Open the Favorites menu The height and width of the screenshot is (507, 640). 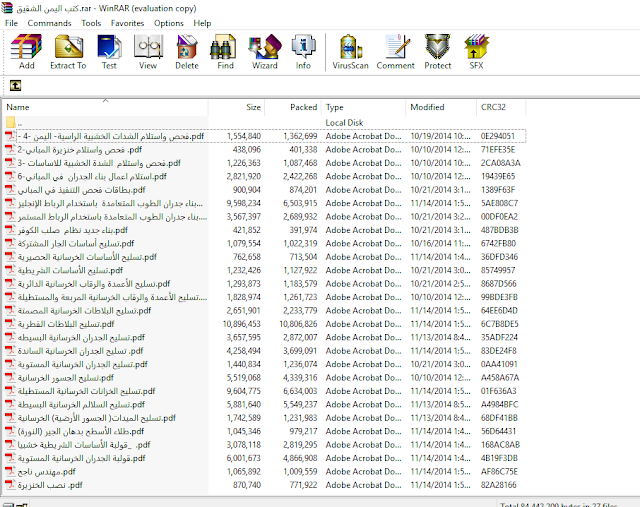point(127,23)
